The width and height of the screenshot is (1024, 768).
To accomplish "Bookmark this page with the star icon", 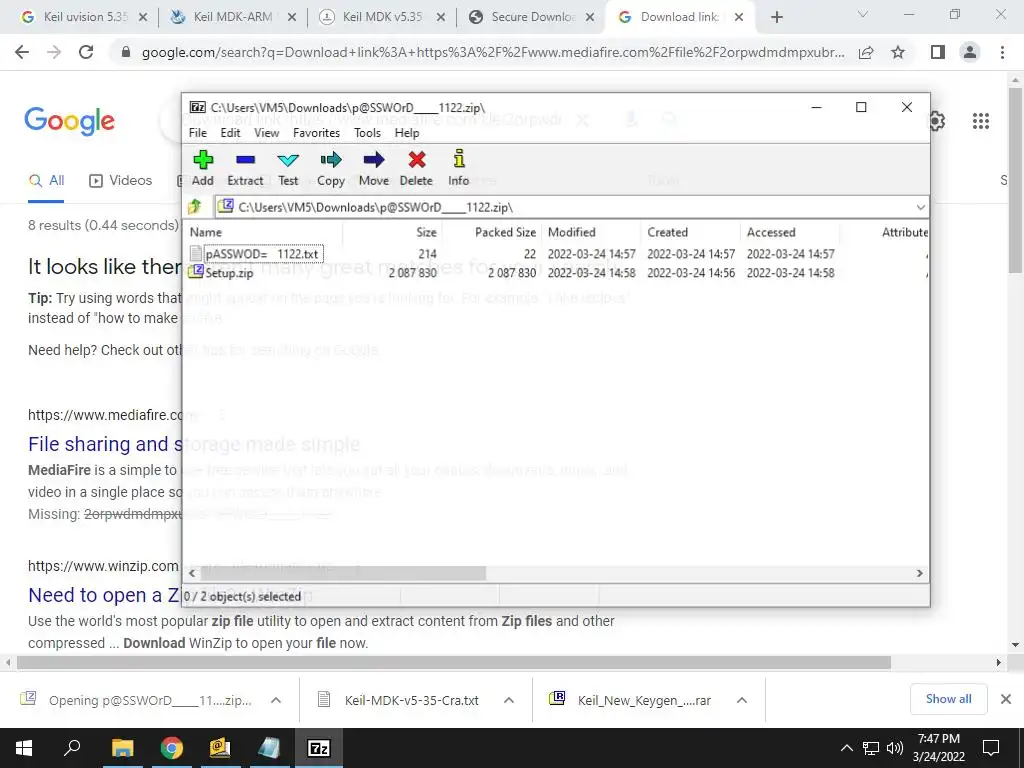I will pyautogui.click(x=898, y=52).
